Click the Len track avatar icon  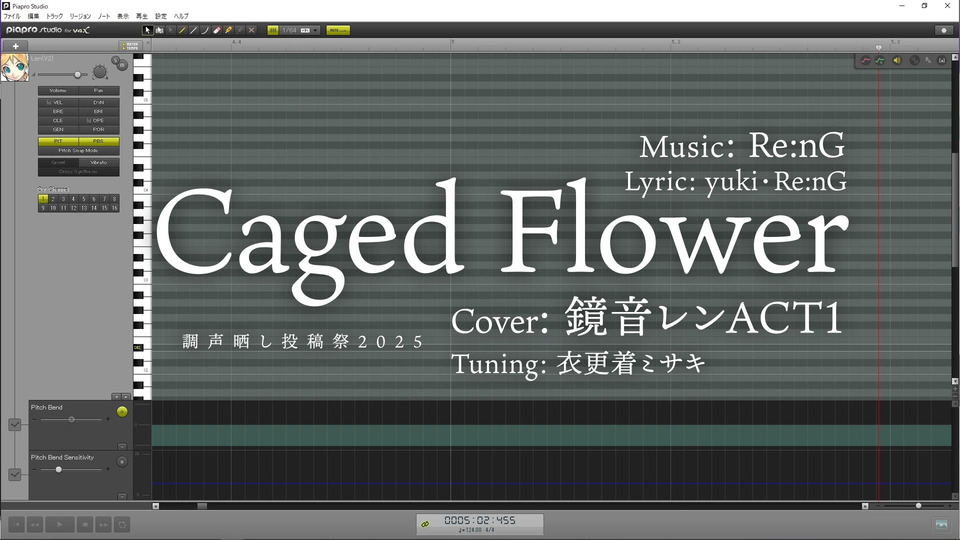(14, 67)
